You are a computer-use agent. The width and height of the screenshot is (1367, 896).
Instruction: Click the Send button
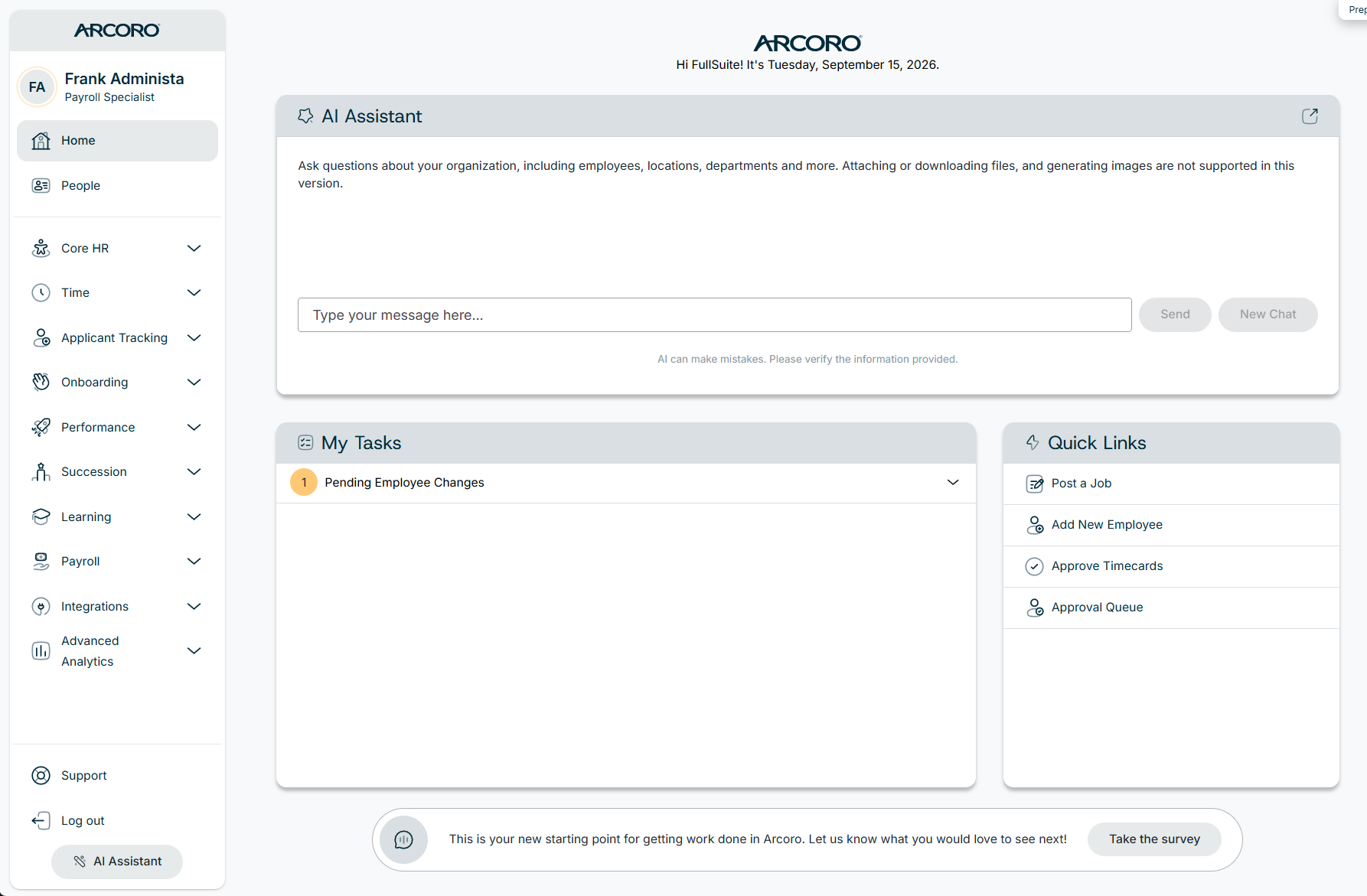pos(1175,314)
